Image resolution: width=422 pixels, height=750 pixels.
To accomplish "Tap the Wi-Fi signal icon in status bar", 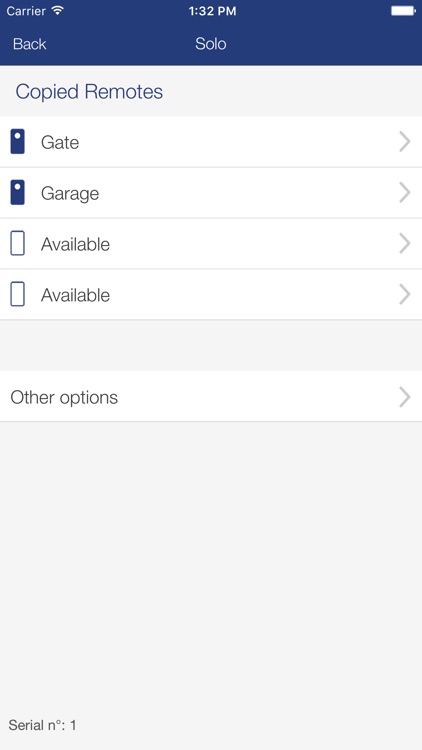I will click(x=58, y=11).
